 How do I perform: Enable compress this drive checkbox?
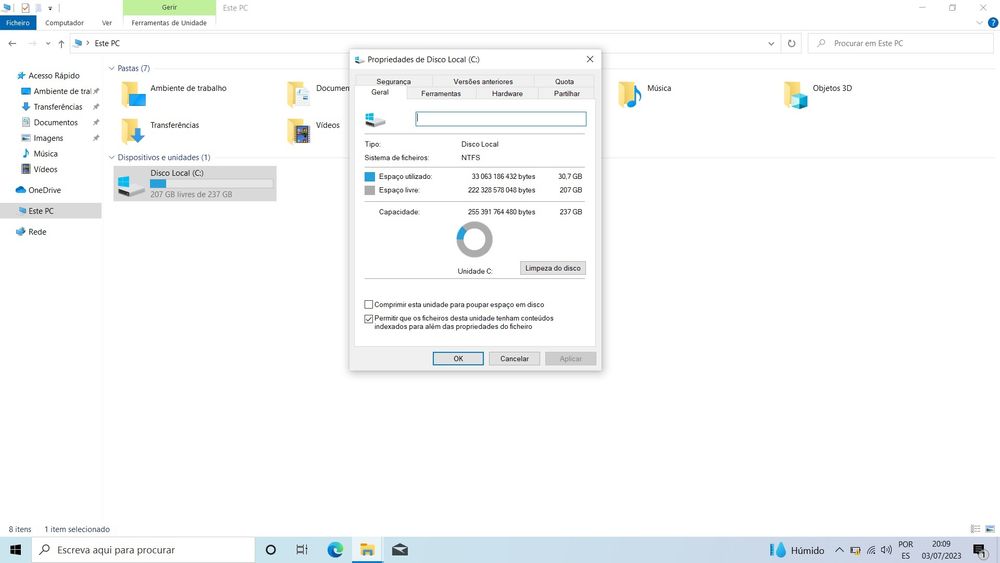369,305
